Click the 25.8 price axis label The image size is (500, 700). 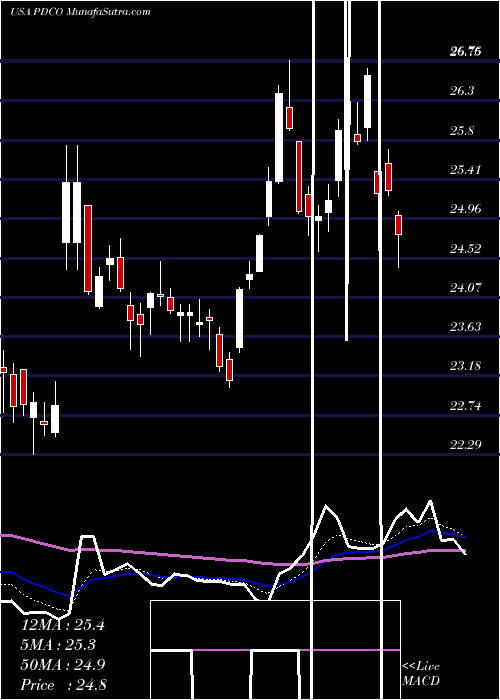[462, 131]
